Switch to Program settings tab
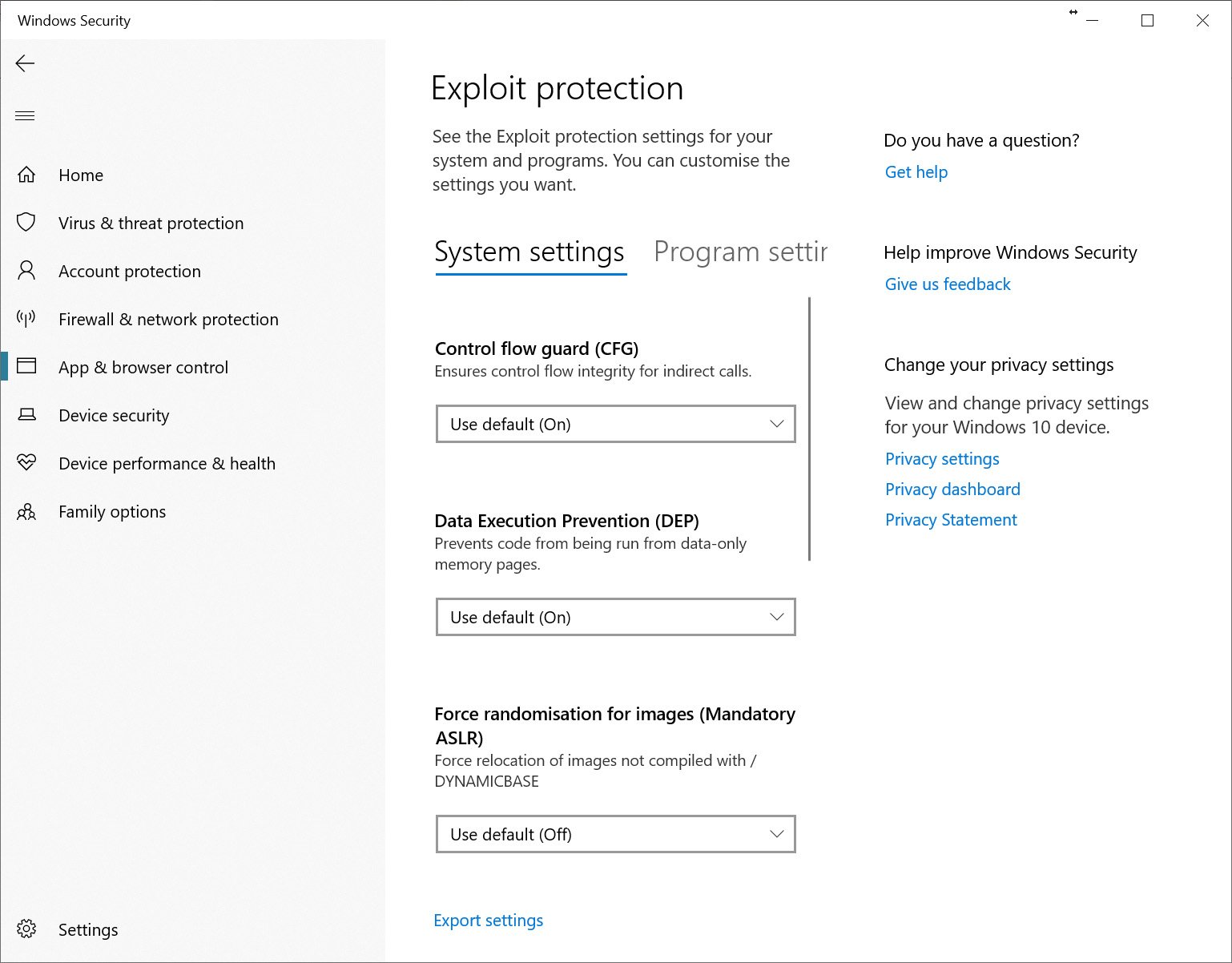The width and height of the screenshot is (1232, 963). pyautogui.click(x=740, y=252)
